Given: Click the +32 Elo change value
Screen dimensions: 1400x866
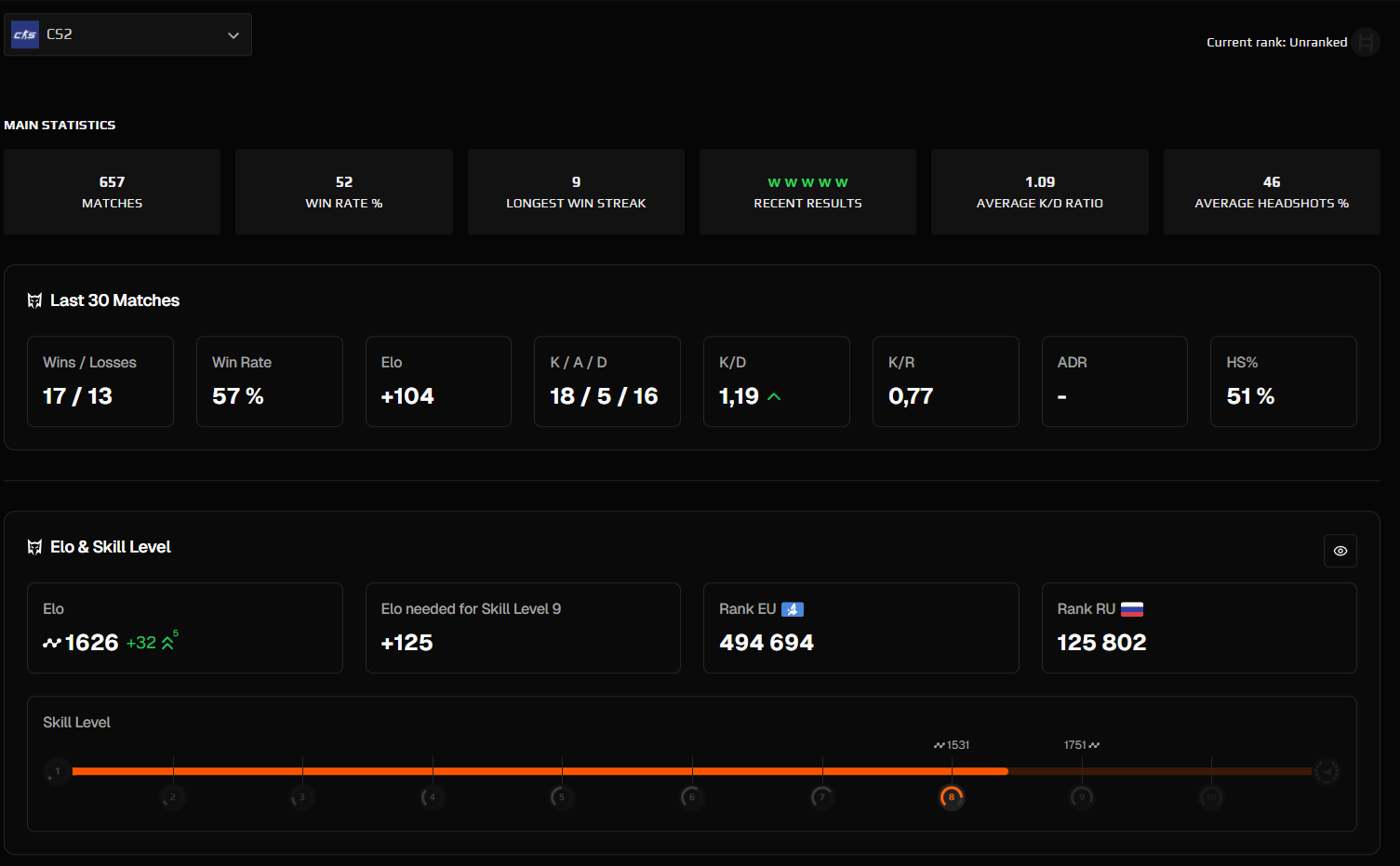Looking at the screenshot, I should [141, 643].
